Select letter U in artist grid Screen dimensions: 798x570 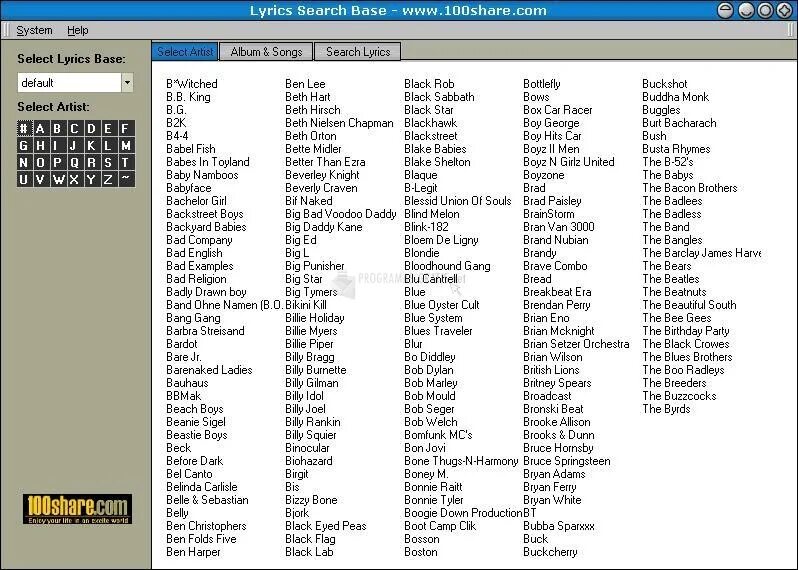23,179
